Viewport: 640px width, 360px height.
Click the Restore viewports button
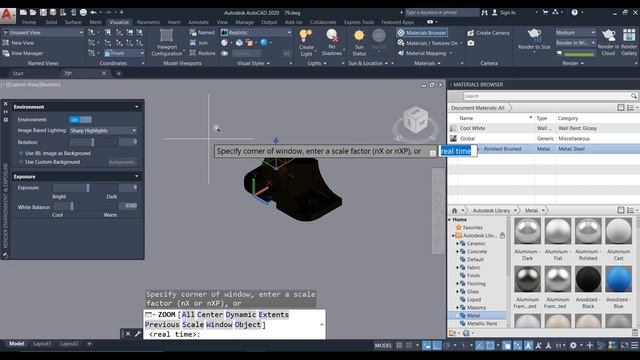coord(202,53)
